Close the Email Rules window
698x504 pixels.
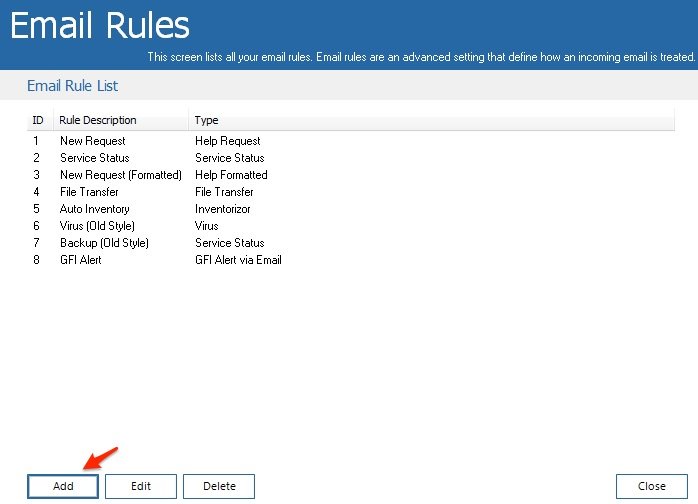point(651,486)
